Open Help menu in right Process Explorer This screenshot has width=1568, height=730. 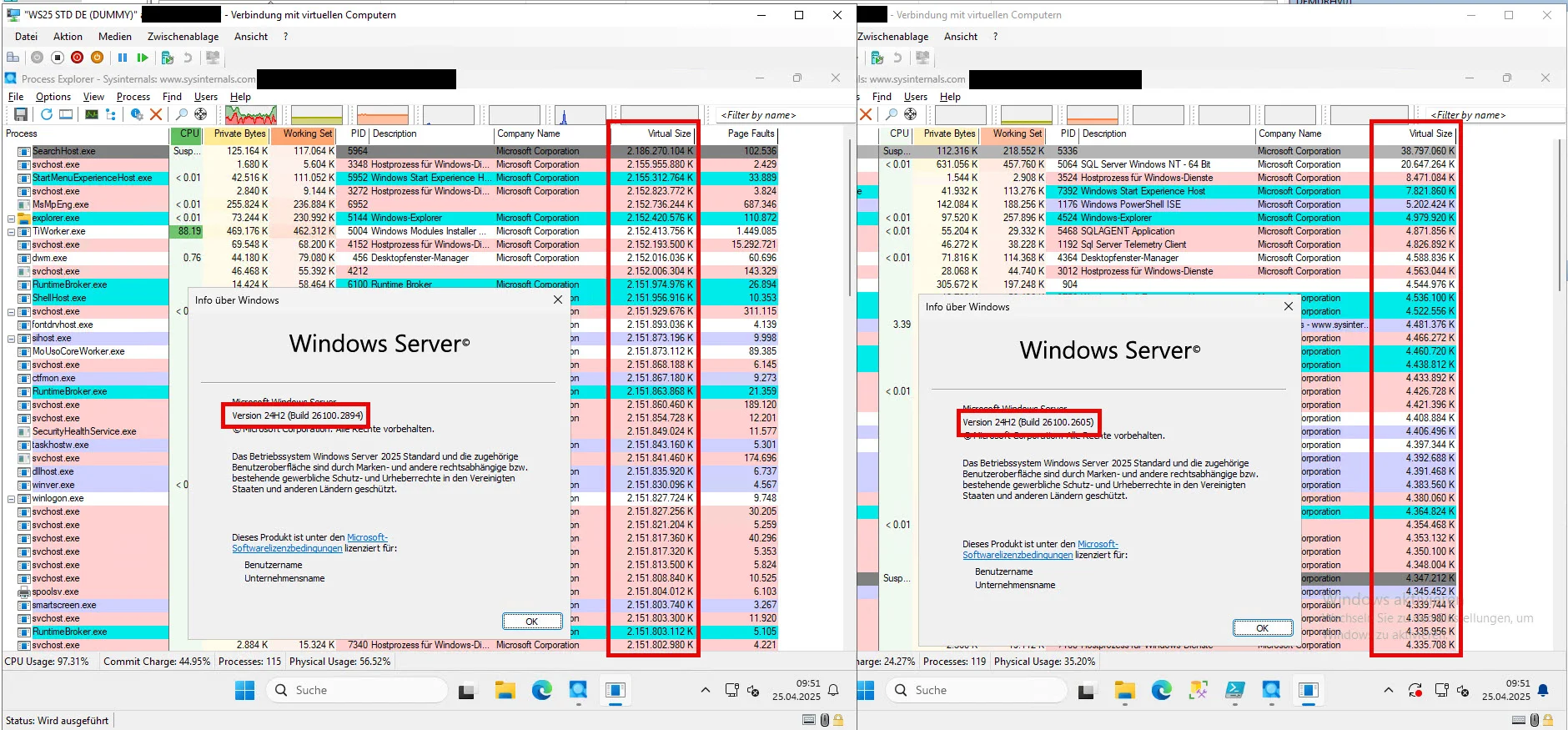point(950,97)
